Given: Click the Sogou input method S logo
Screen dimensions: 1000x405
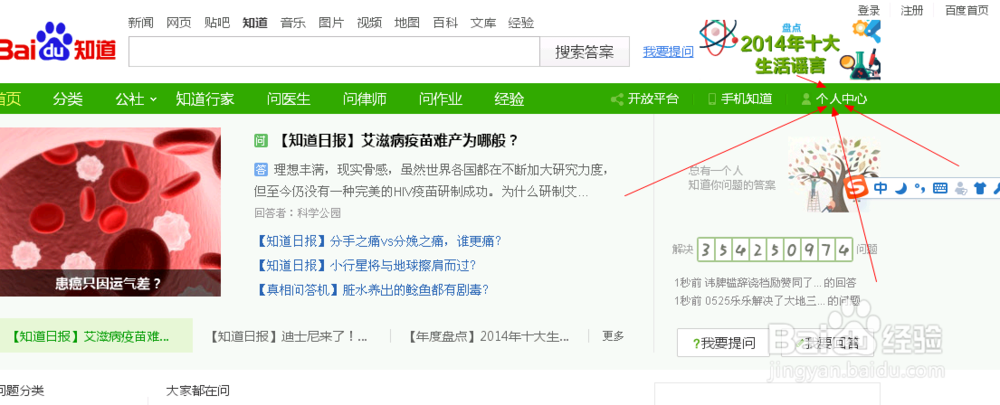Looking at the screenshot, I should coord(857,188).
